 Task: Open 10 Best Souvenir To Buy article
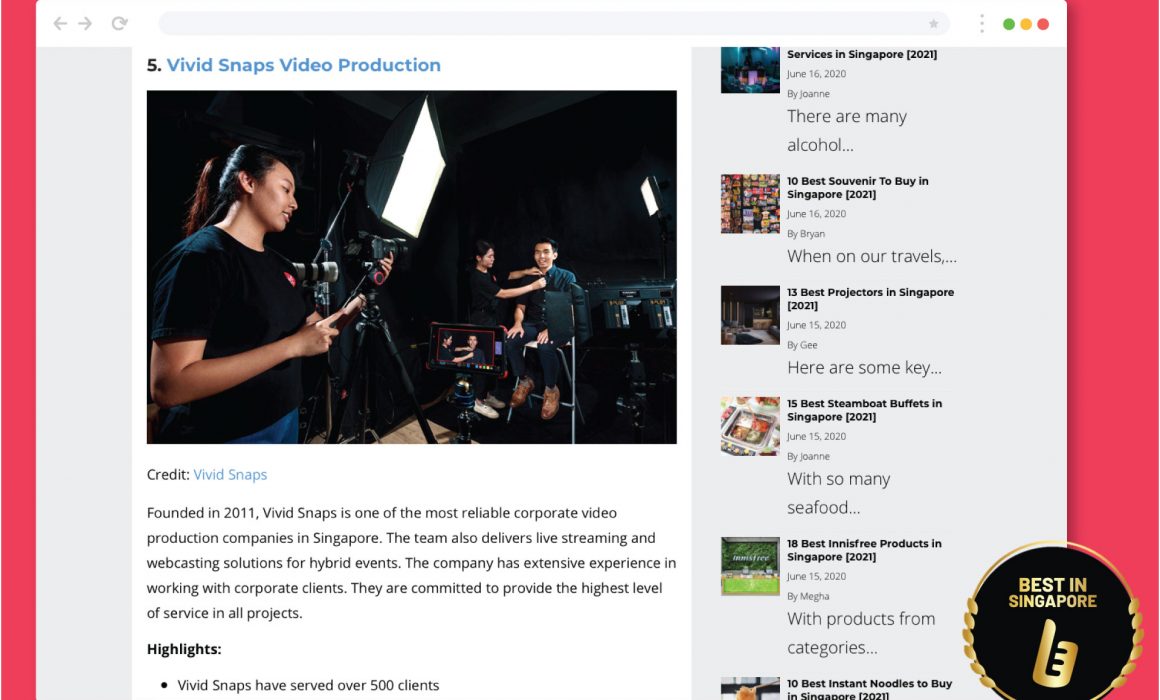coord(857,188)
